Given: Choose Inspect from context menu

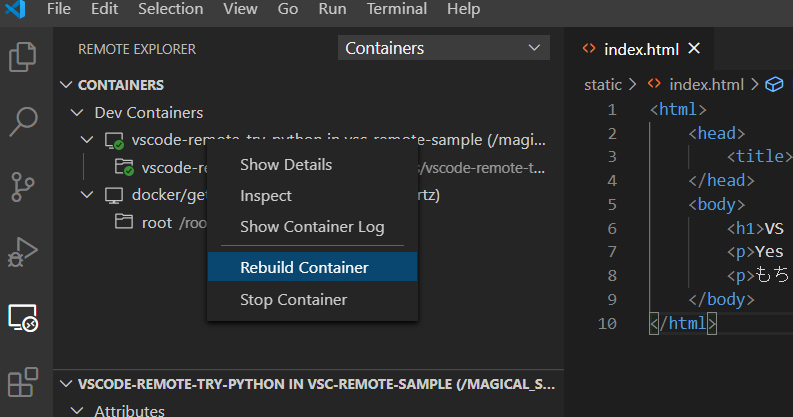Looking at the screenshot, I should [313, 196].
